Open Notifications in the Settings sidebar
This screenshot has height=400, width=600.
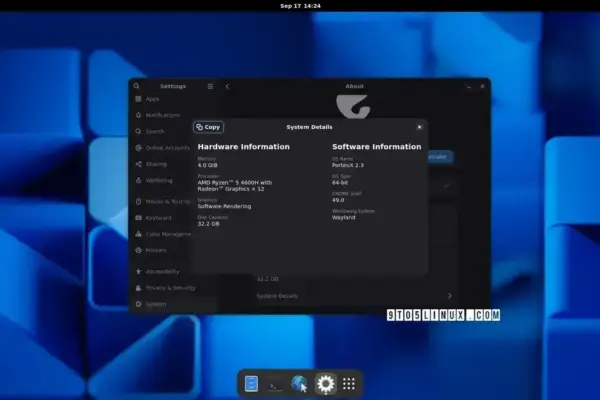[x=173, y=115]
